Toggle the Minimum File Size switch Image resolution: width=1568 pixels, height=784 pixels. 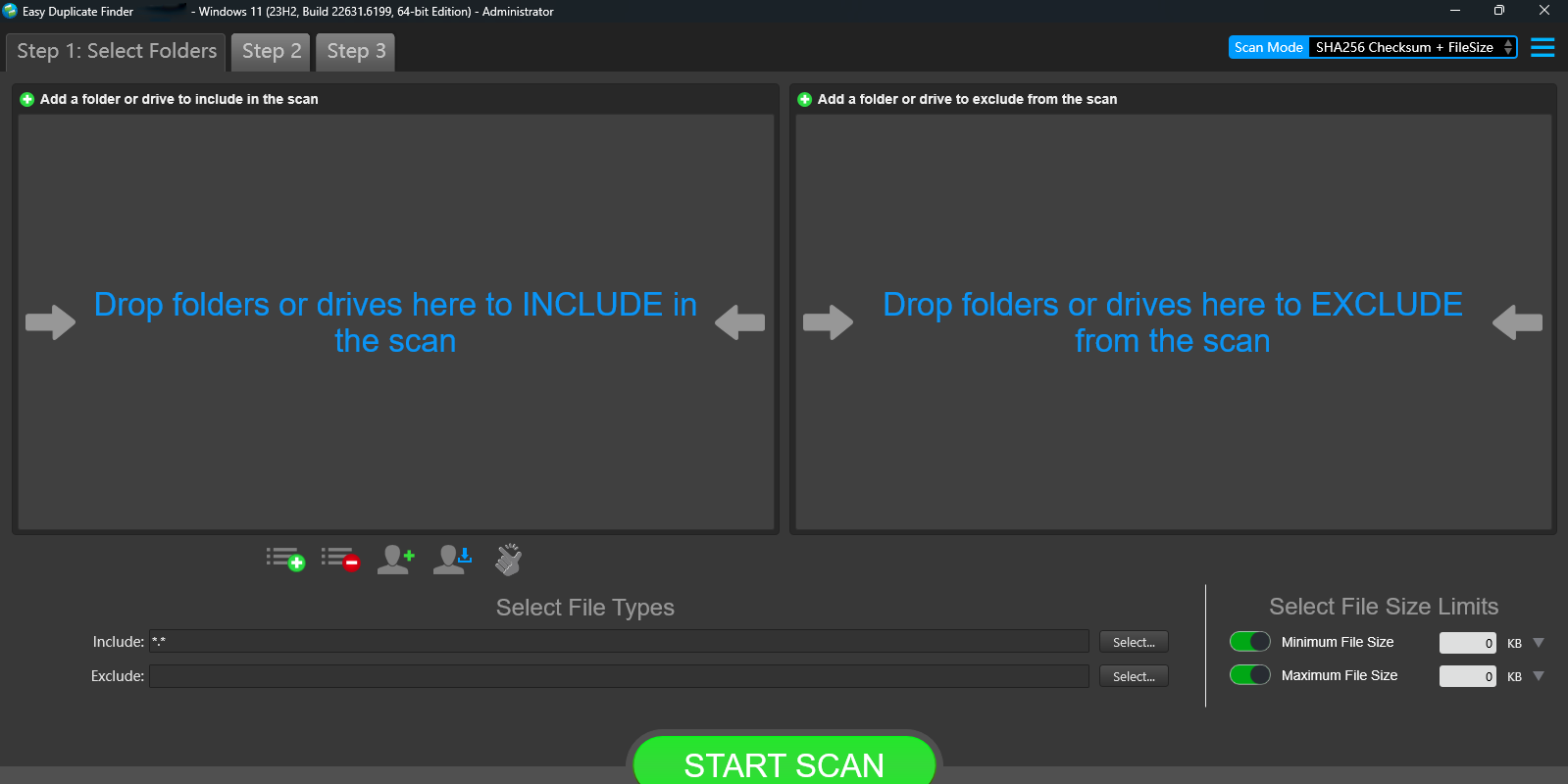tap(1249, 642)
